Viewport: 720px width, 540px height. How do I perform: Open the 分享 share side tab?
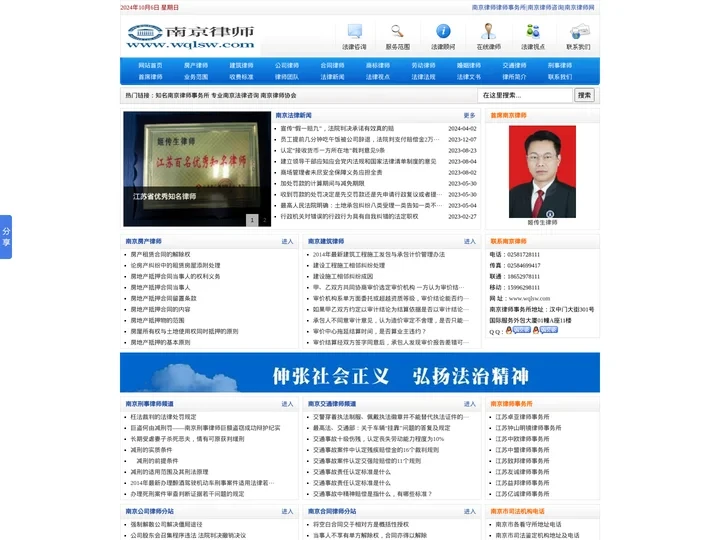[6, 237]
